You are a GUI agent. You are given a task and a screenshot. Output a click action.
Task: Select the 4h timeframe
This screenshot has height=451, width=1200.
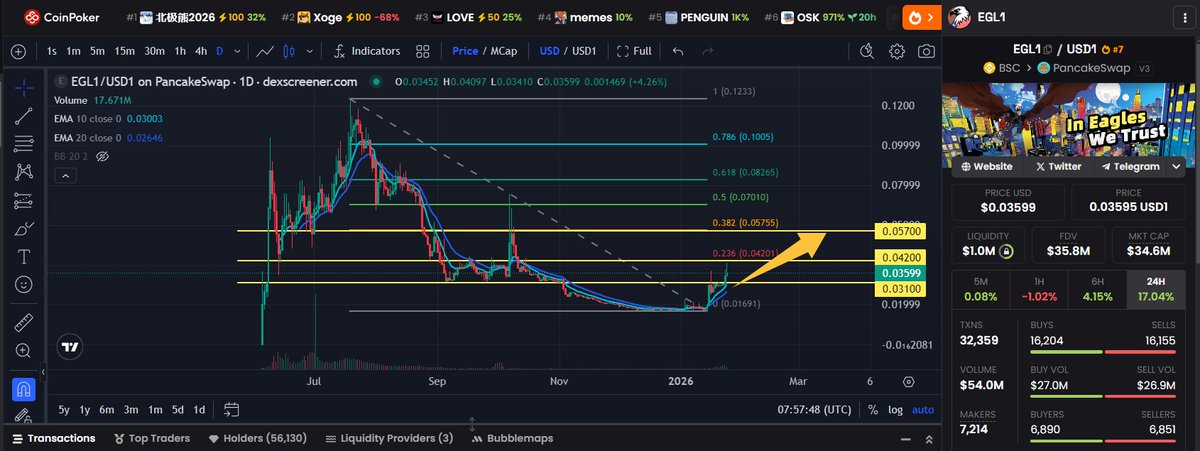(x=201, y=51)
